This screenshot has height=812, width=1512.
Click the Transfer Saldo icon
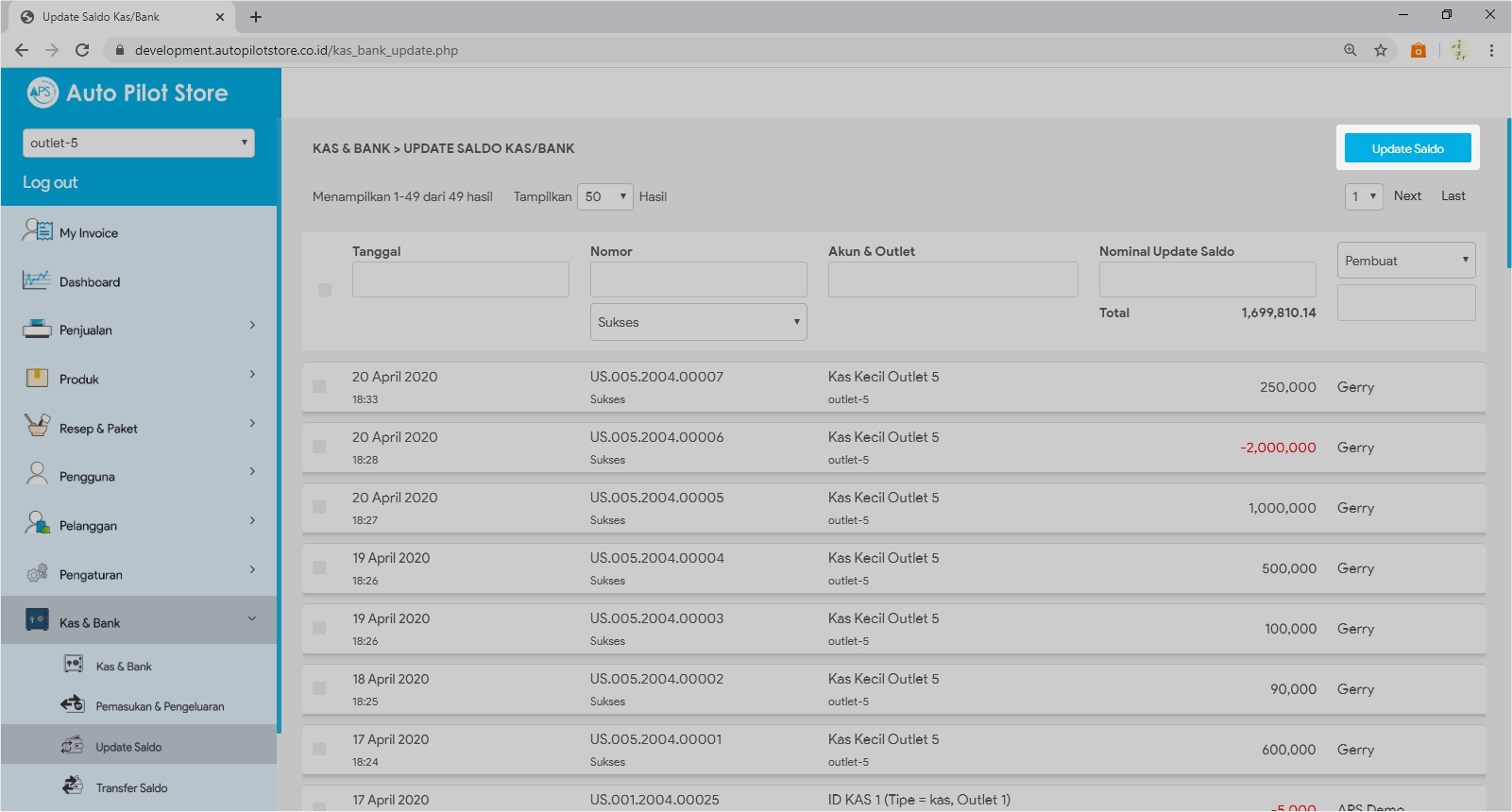73,786
